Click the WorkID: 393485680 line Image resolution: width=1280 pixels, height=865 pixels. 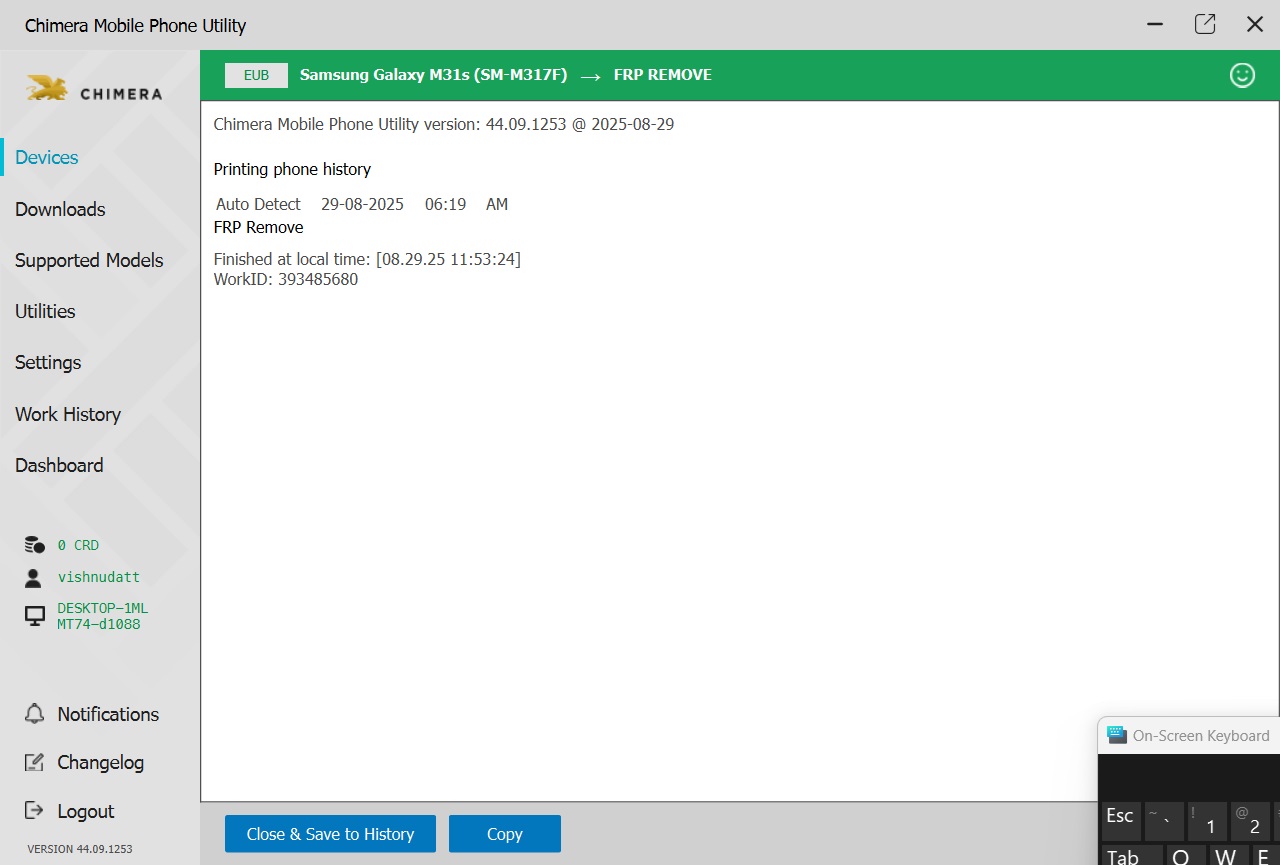(286, 280)
